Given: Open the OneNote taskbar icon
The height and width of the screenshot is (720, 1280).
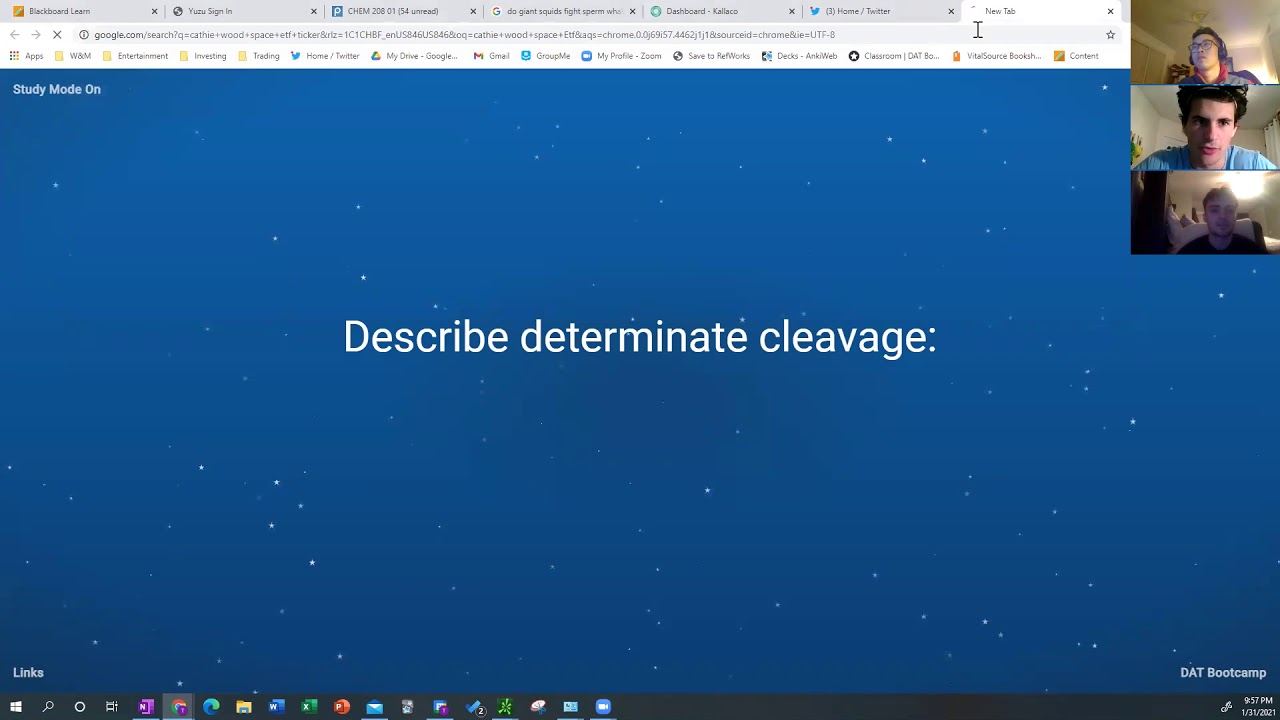Looking at the screenshot, I should pos(146,707).
